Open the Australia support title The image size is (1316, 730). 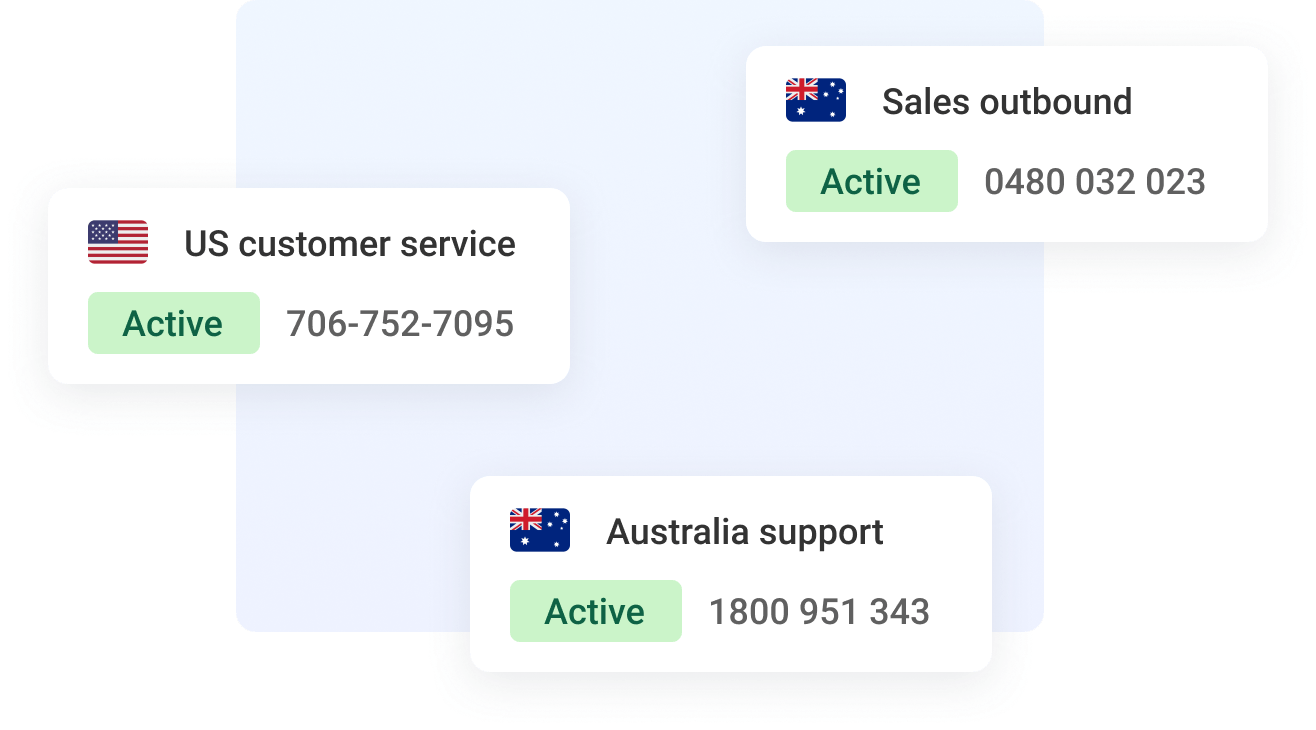point(745,533)
